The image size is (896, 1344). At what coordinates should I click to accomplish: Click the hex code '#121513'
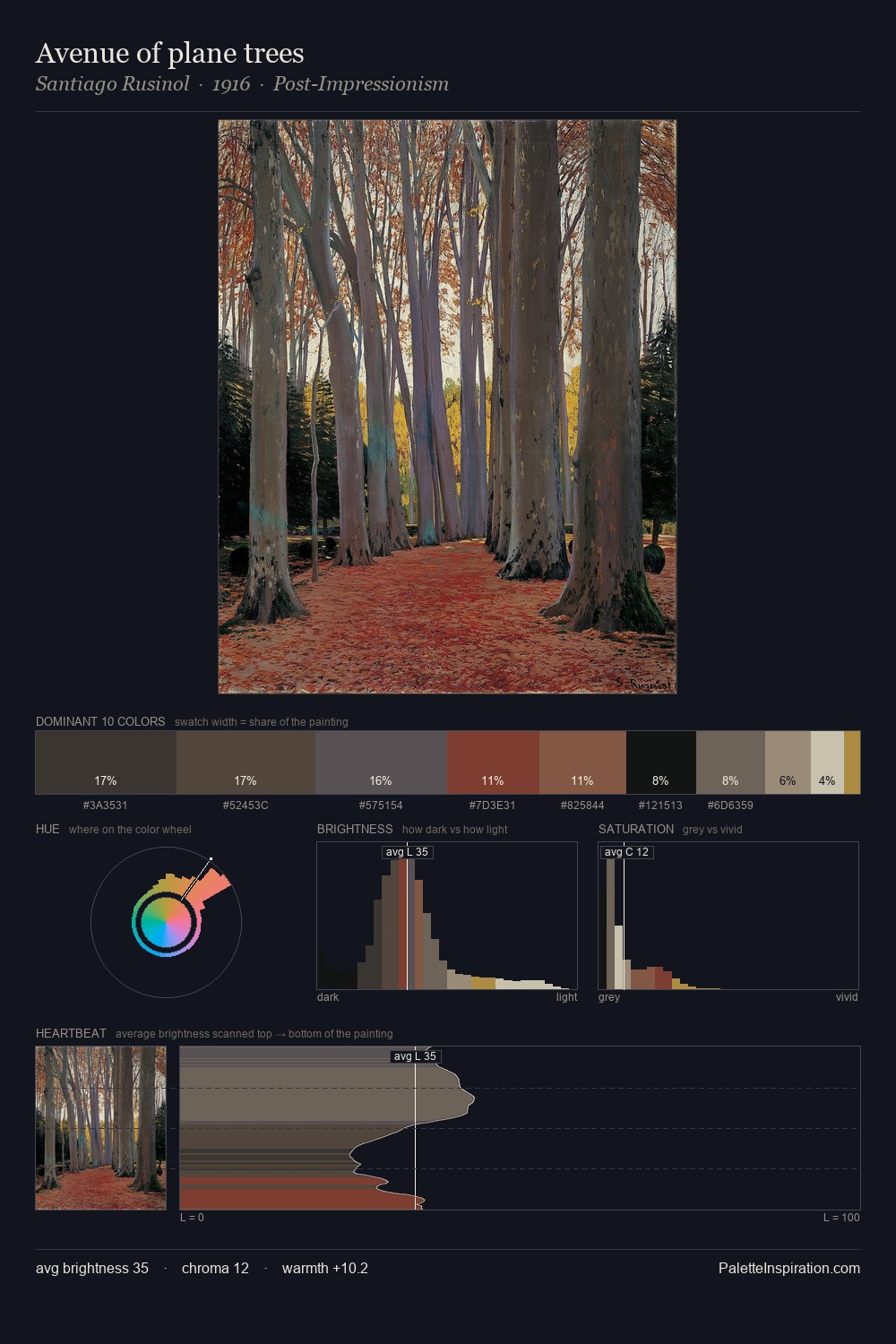click(x=660, y=806)
